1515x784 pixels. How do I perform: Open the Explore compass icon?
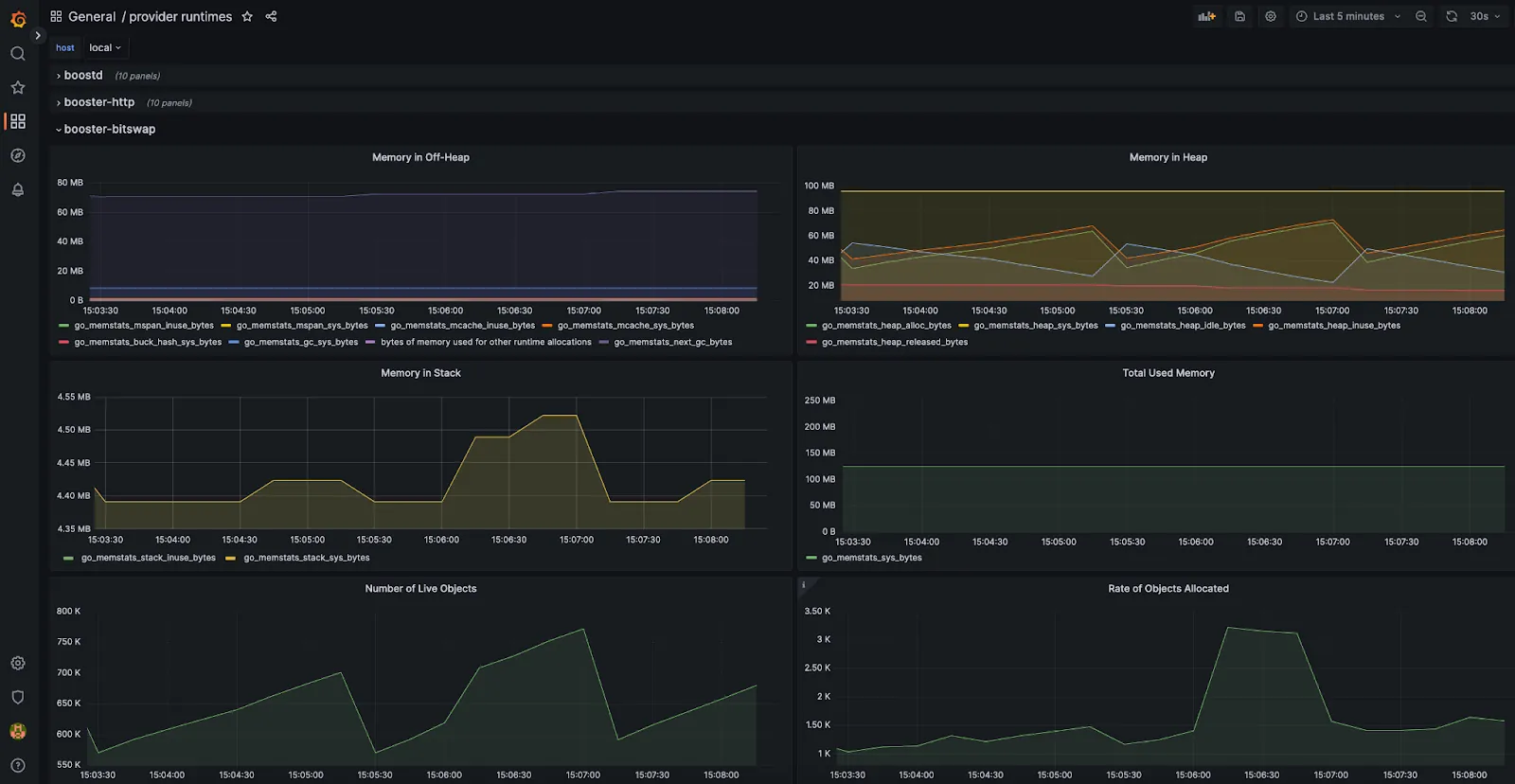[17, 155]
